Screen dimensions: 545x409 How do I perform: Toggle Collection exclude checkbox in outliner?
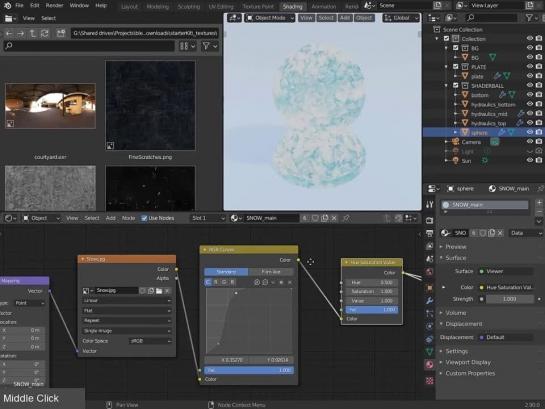tap(447, 39)
